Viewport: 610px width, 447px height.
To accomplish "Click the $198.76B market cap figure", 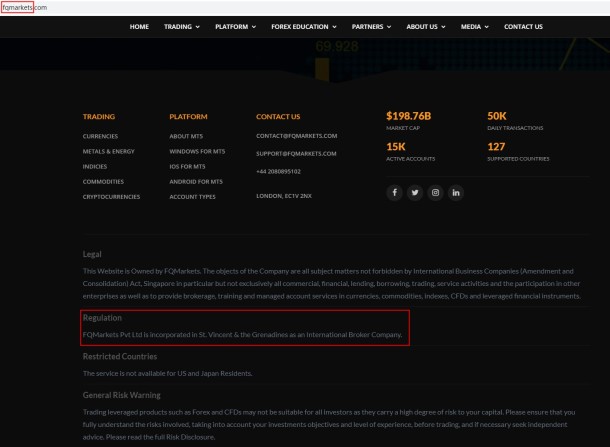I will click(408, 116).
